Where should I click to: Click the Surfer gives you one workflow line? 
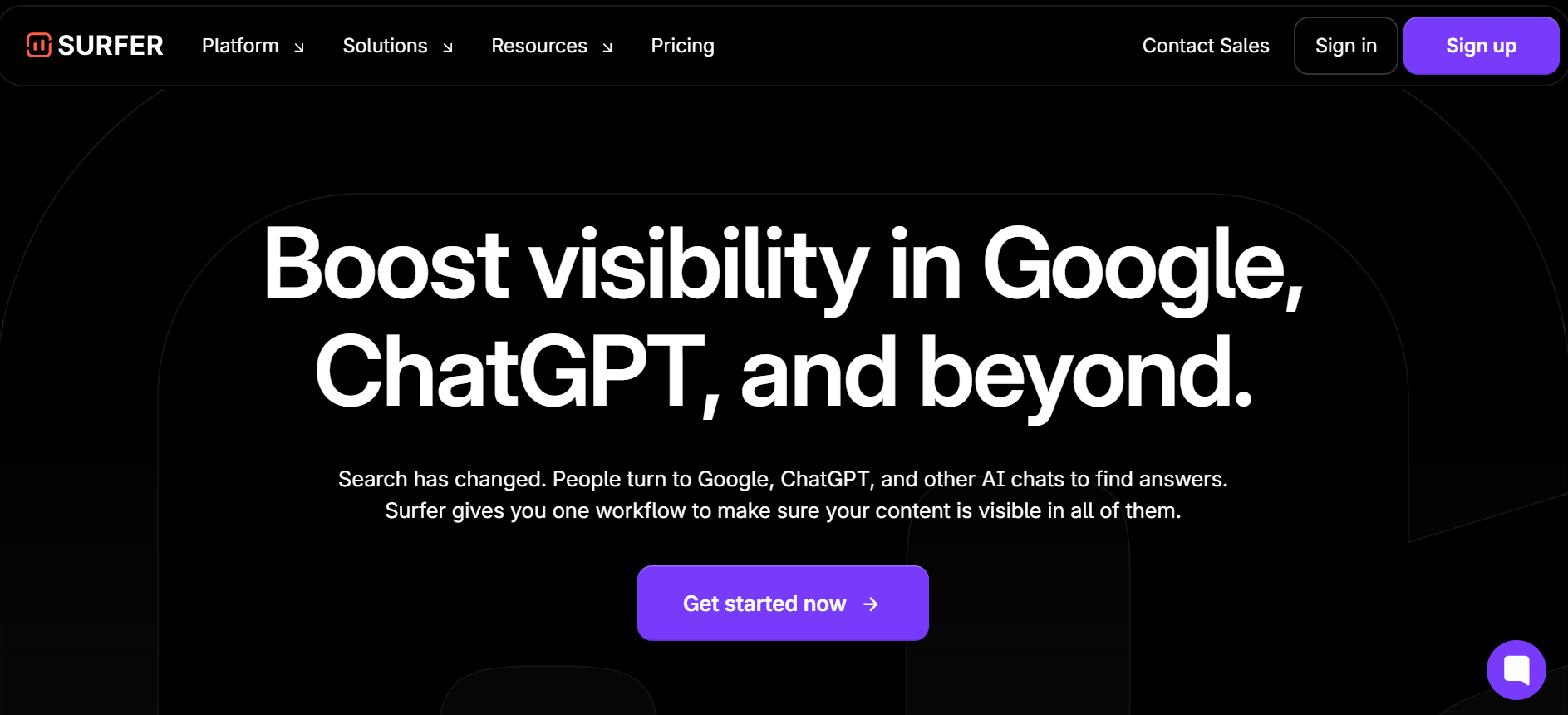click(x=783, y=510)
